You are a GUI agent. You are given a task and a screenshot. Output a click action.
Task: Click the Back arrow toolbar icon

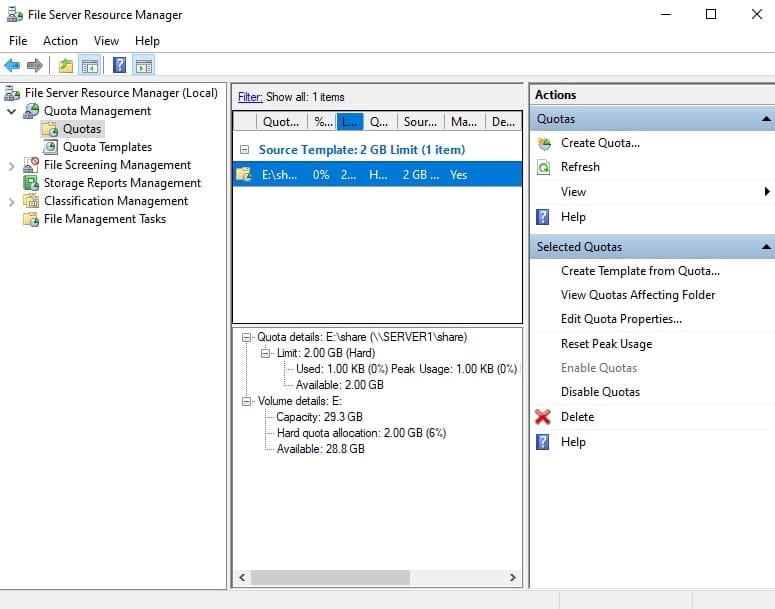(x=12, y=65)
